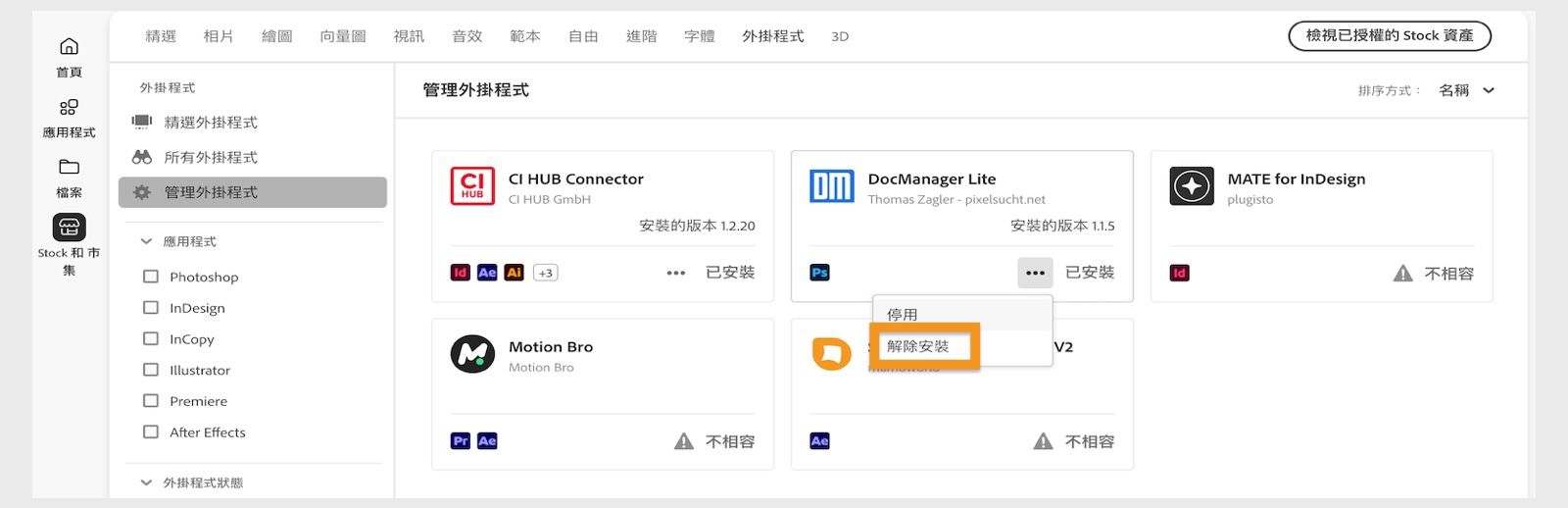This screenshot has width=1568, height=508.
Task: Switch to the 視訊 tab
Action: [x=409, y=36]
